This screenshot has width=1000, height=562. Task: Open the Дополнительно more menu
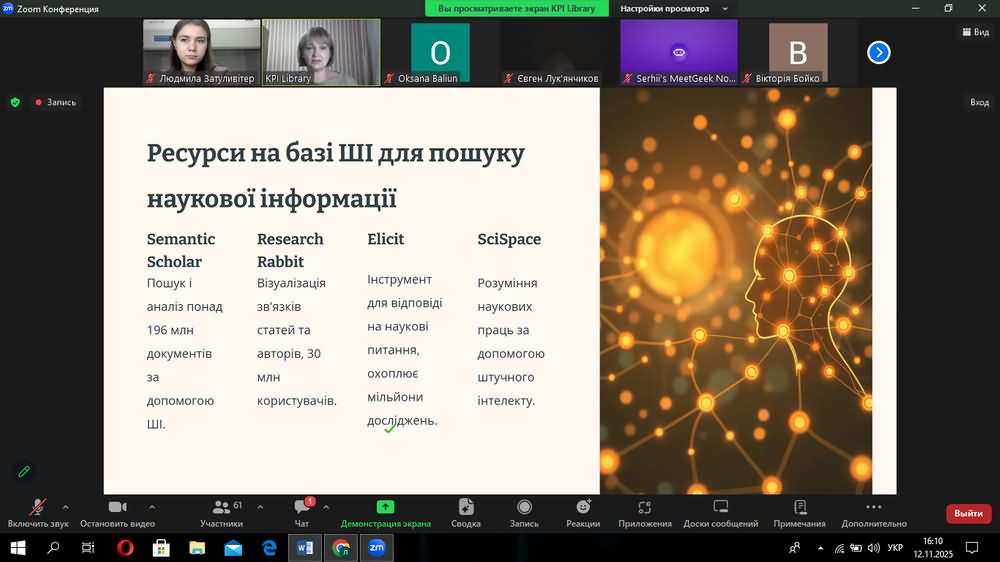click(873, 512)
